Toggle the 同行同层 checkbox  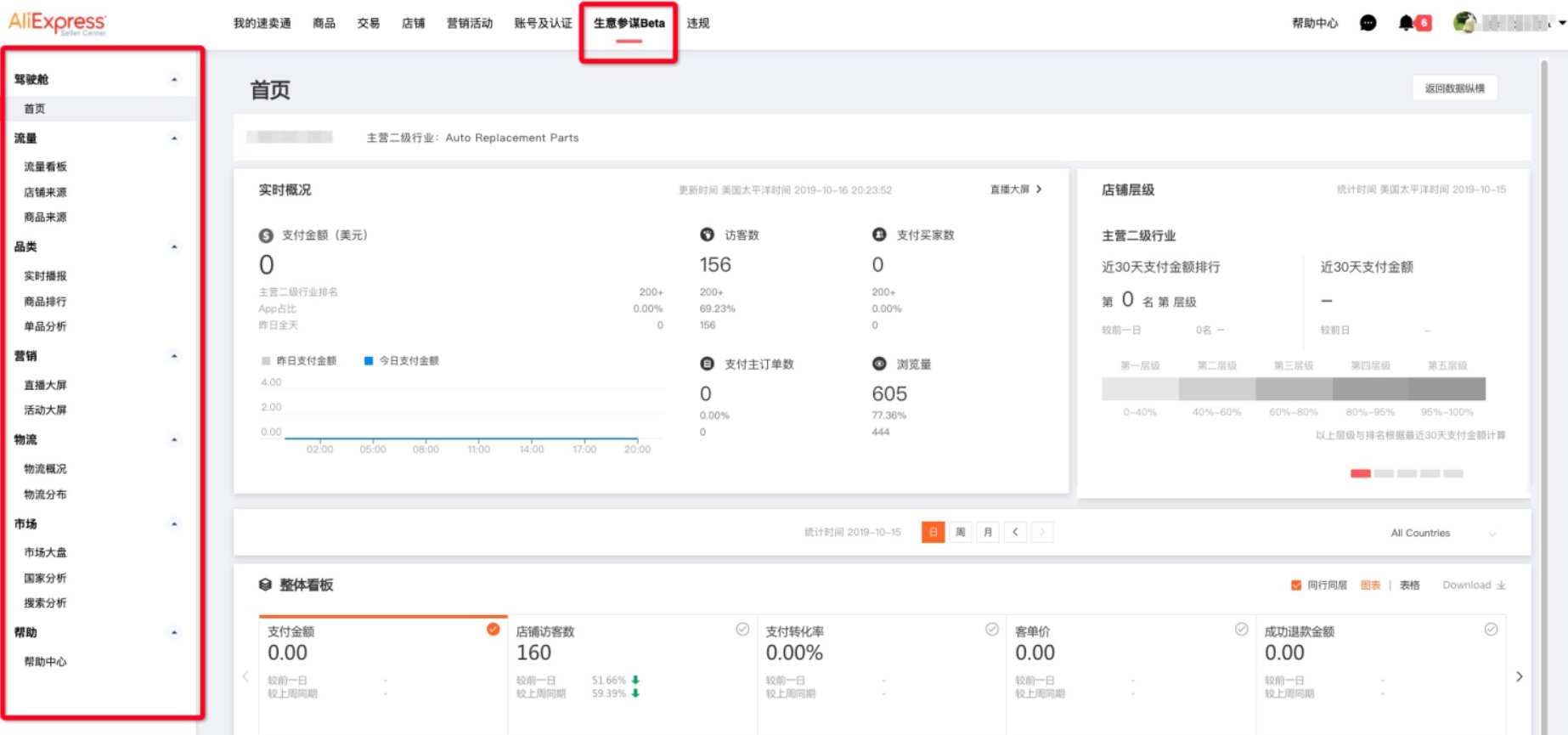coord(1296,585)
